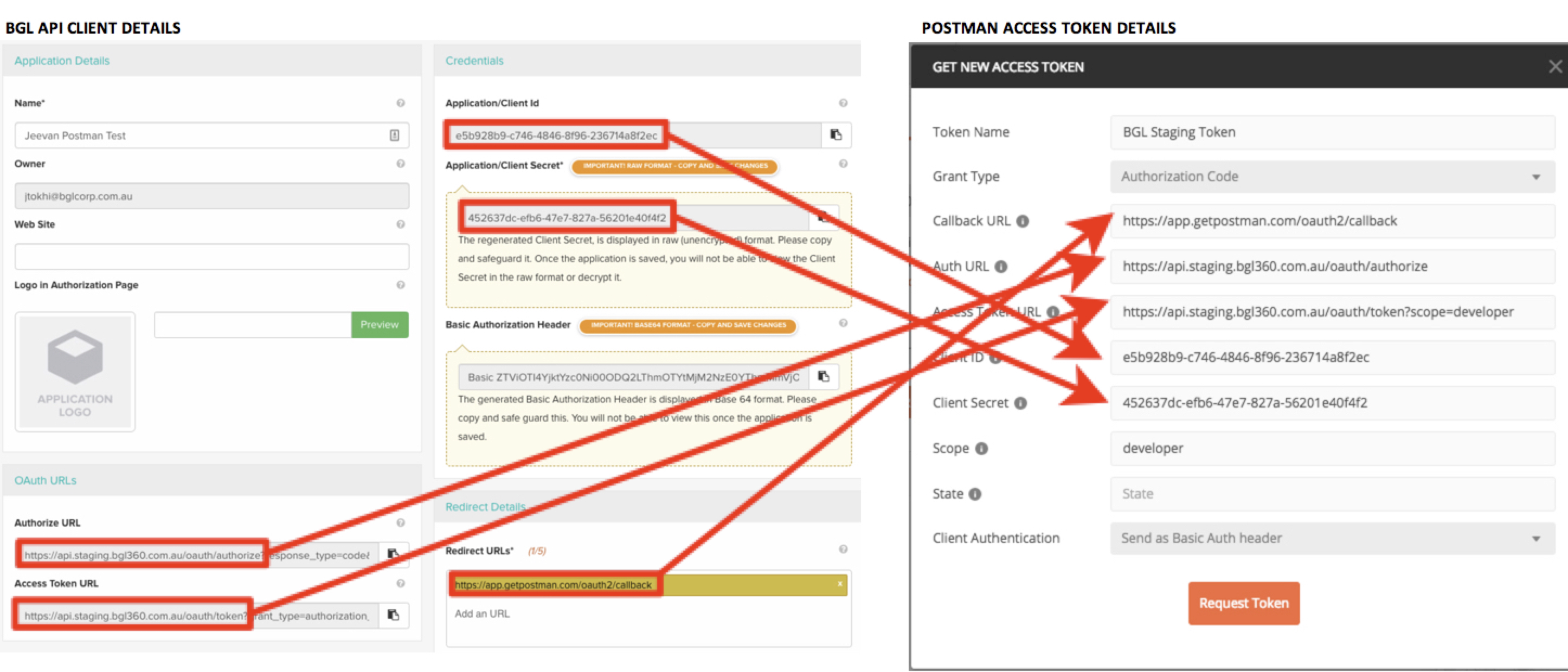Open help for OAuth Access Token URL
The image size is (1568, 672).
pyautogui.click(x=401, y=583)
